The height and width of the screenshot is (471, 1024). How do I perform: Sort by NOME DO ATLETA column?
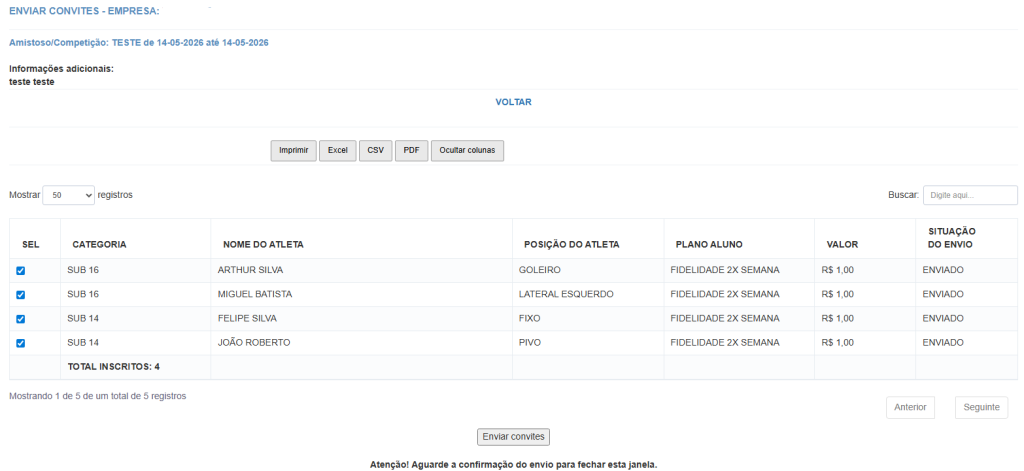263,244
